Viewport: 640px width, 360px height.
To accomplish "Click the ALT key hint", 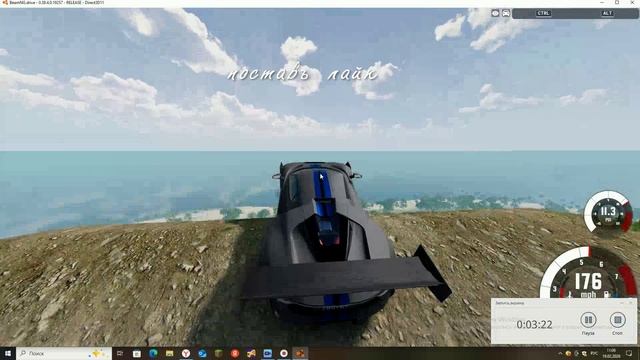I will coord(607,13).
